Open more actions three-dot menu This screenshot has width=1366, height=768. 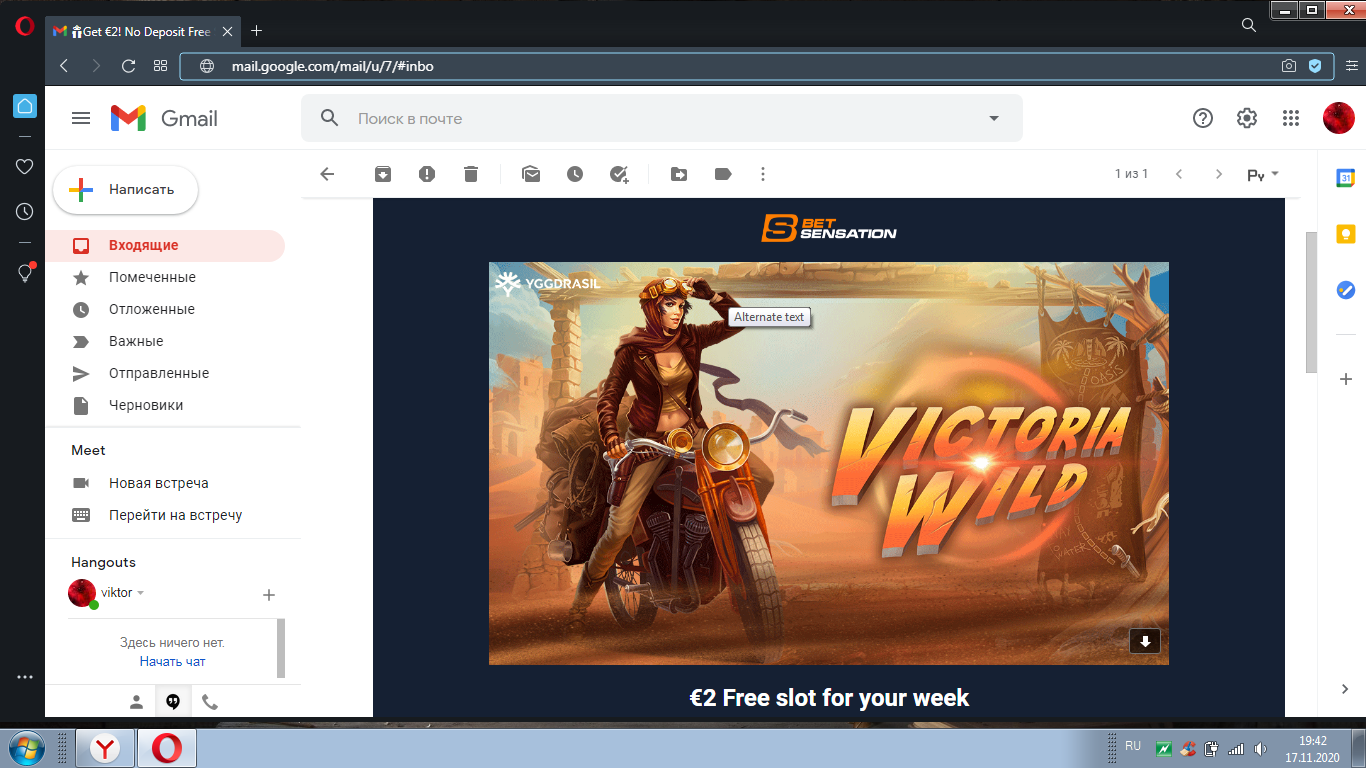(763, 174)
